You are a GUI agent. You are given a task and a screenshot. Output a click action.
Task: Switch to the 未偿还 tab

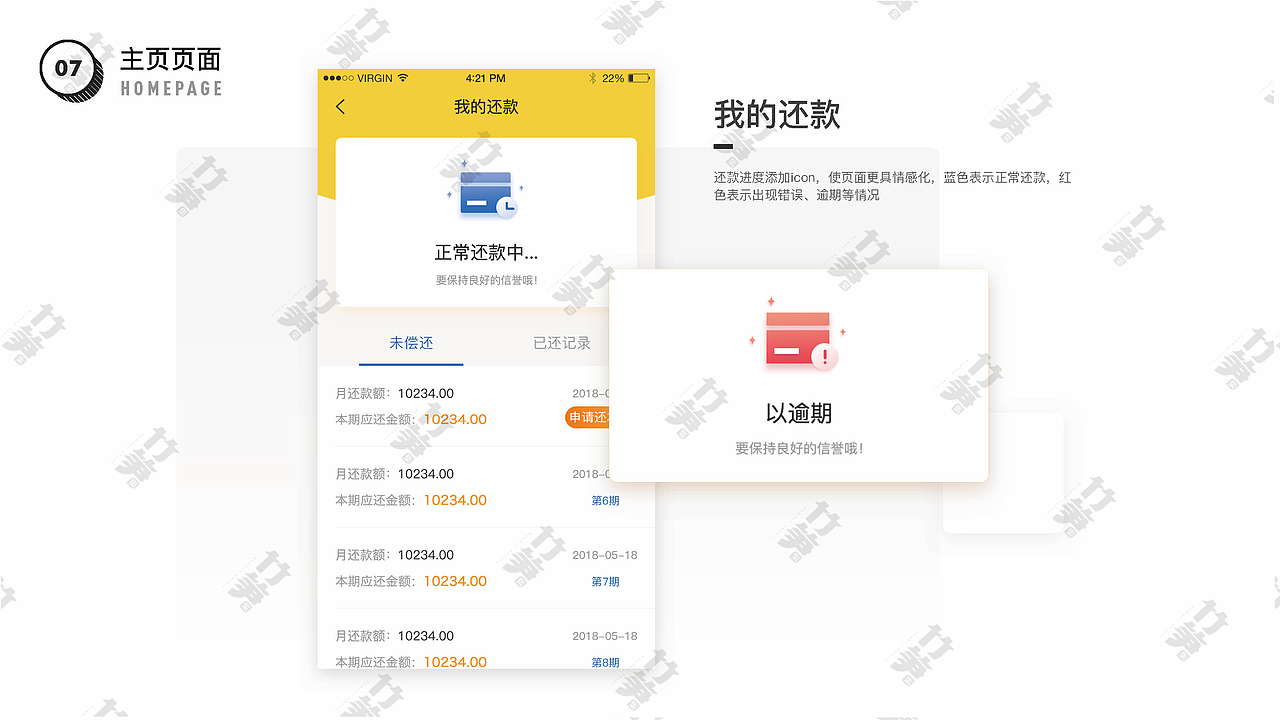(x=411, y=342)
